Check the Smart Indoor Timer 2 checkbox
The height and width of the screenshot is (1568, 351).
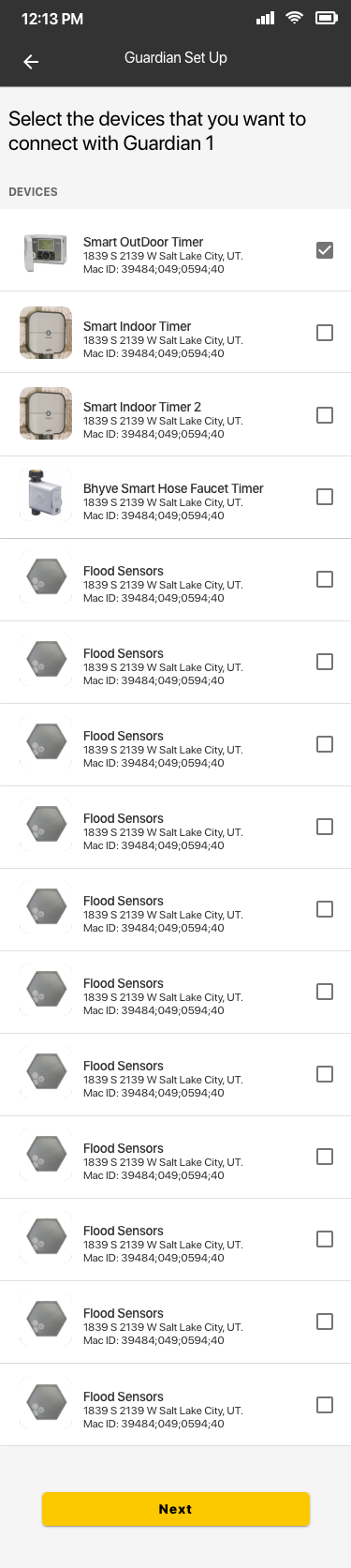(325, 415)
